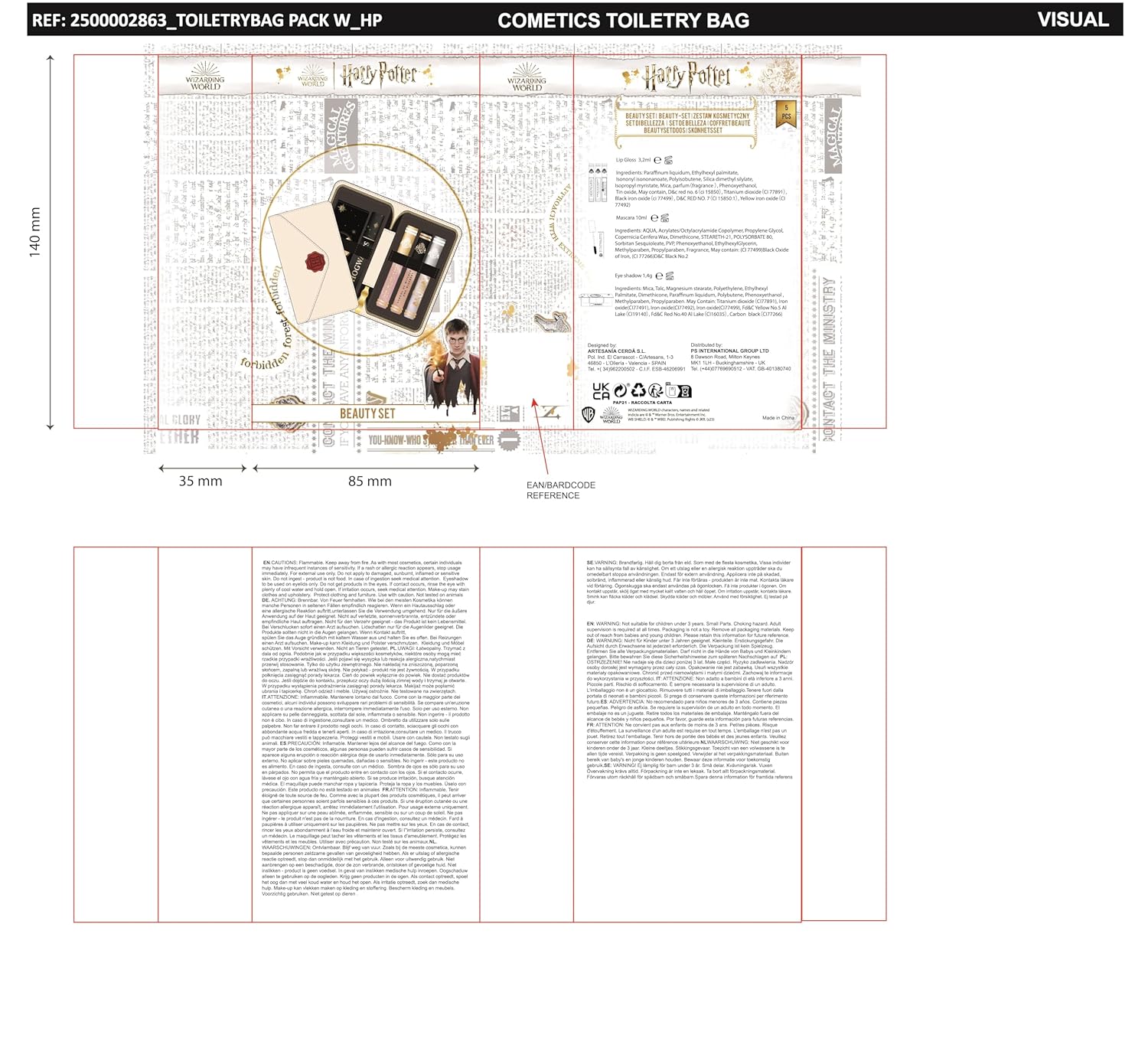The height and width of the screenshot is (1038, 1148).
Task: Click the UKCA conformity mark
Action: click(601, 391)
